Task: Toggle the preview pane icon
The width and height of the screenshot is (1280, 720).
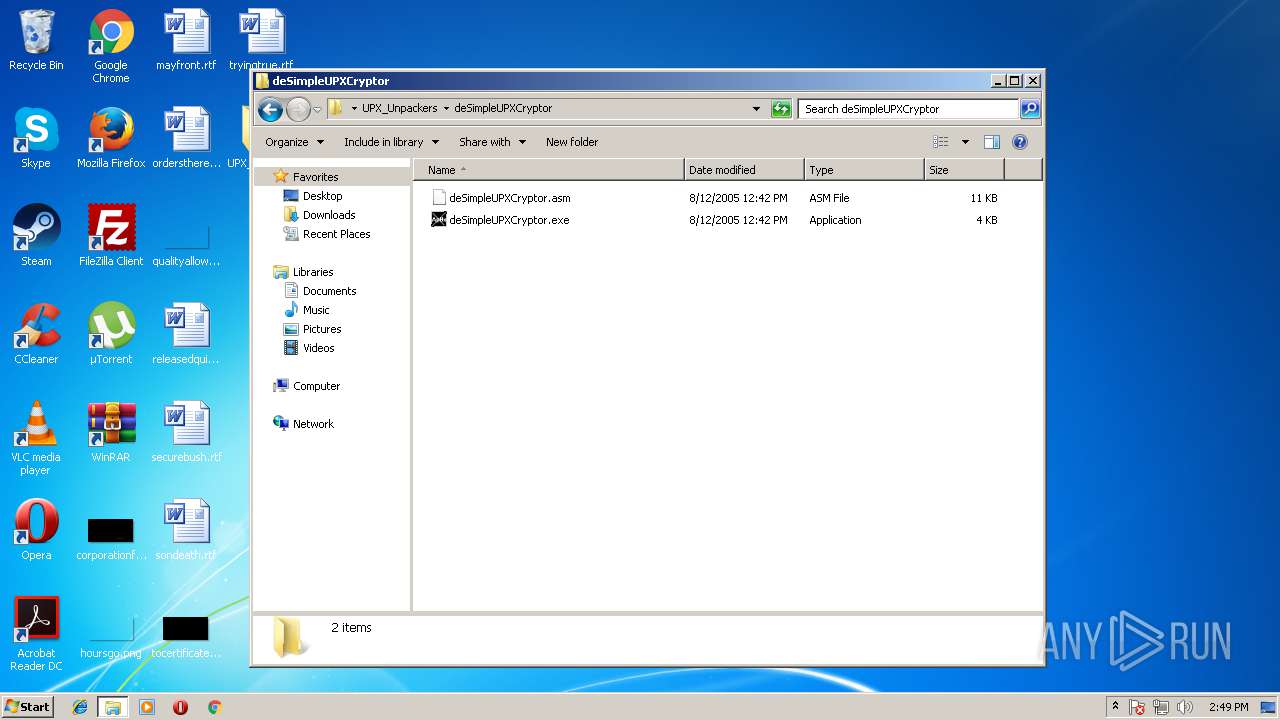Action: (x=992, y=142)
